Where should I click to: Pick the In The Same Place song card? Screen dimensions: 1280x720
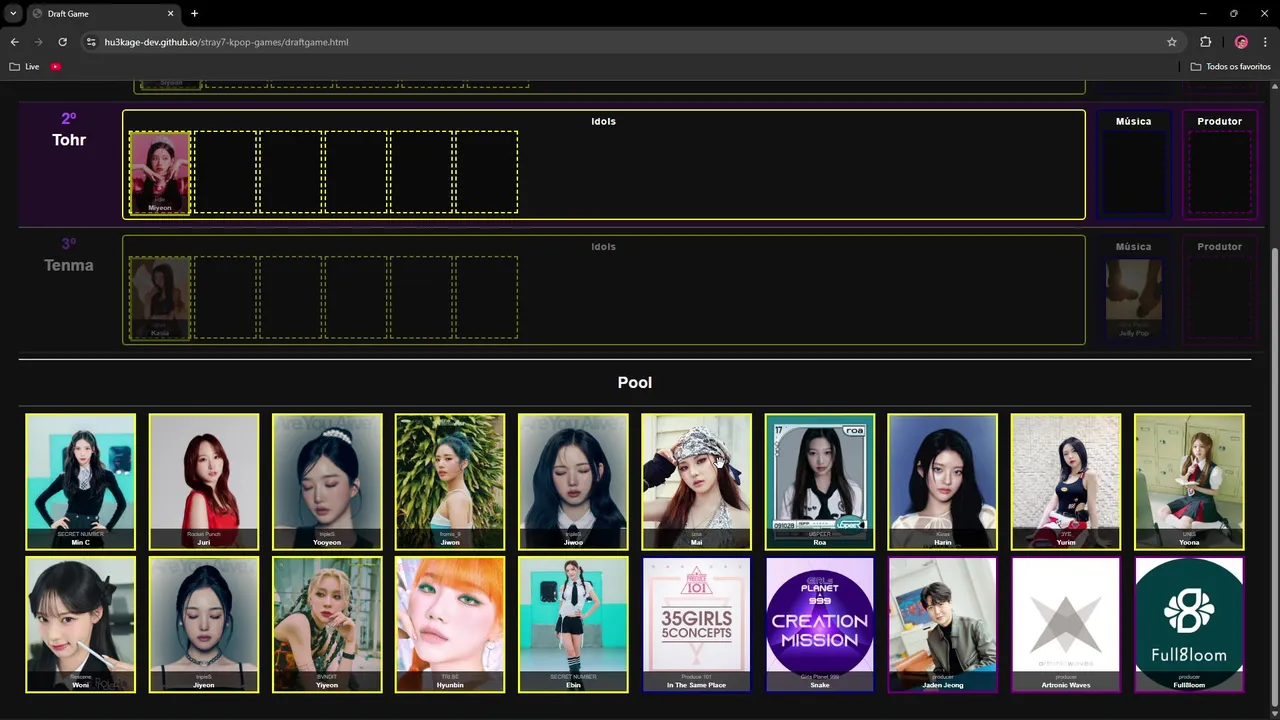[x=696, y=625]
